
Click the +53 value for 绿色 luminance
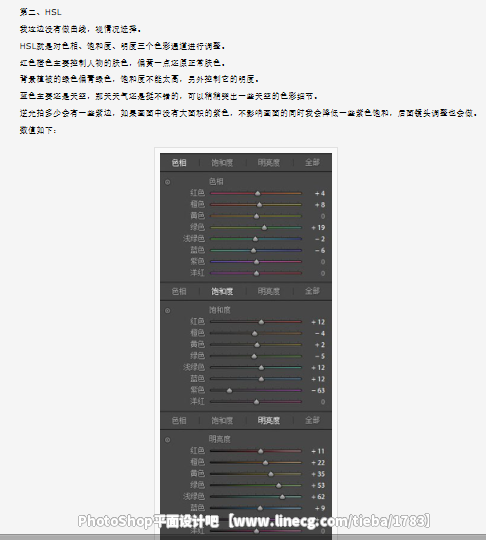[x=318, y=485]
